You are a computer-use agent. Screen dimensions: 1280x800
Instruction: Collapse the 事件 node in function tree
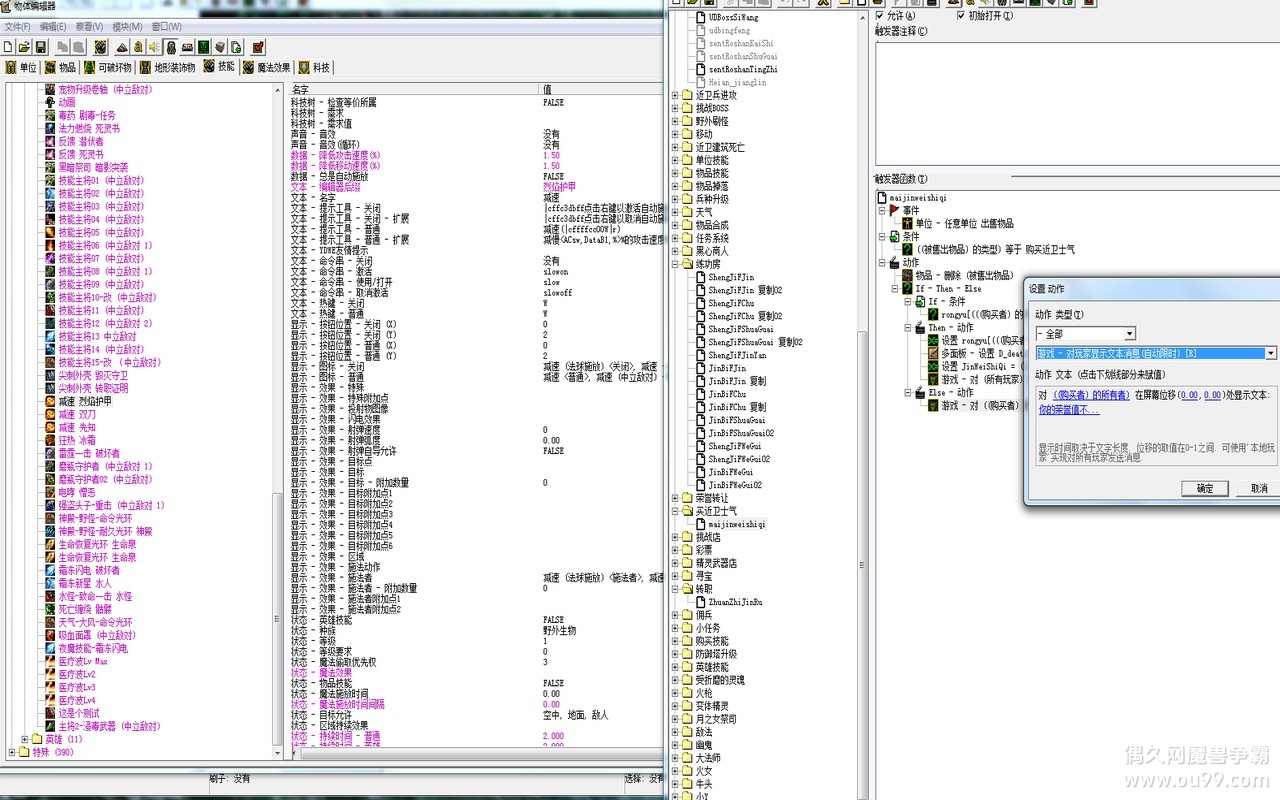[x=882, y=211]
